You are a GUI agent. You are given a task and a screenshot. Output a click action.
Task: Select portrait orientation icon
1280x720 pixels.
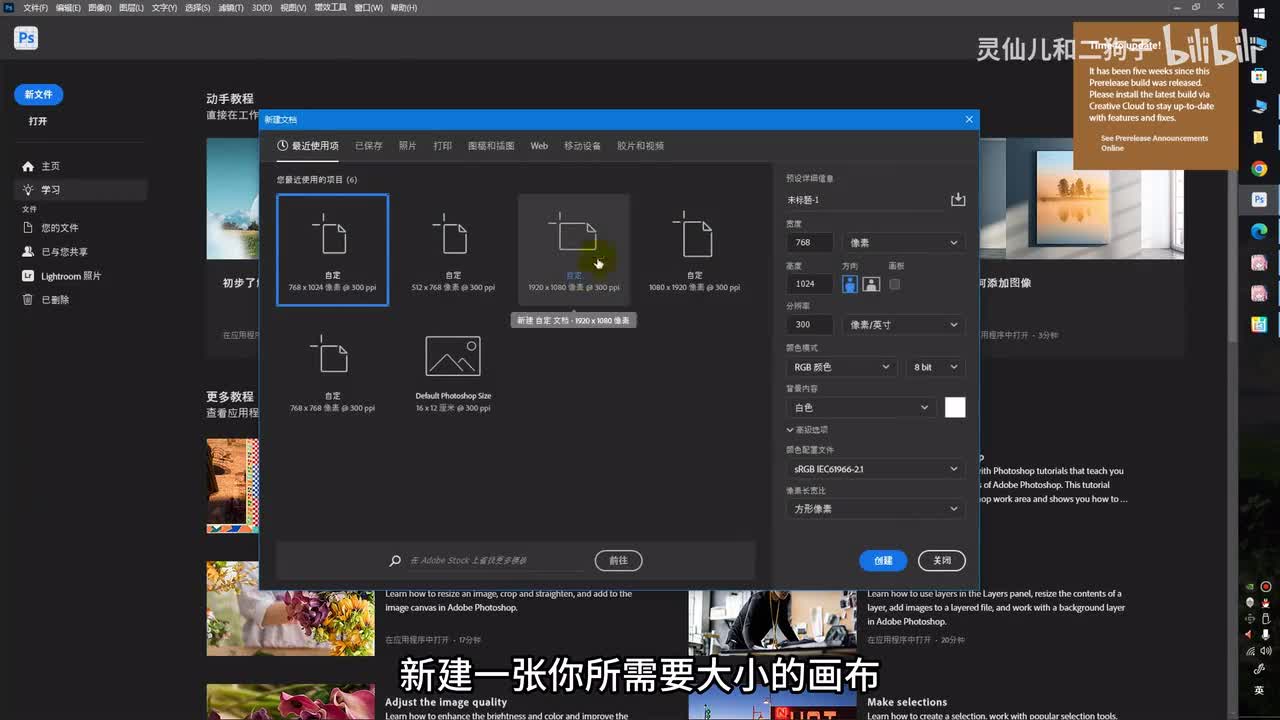tap(849, 284)
